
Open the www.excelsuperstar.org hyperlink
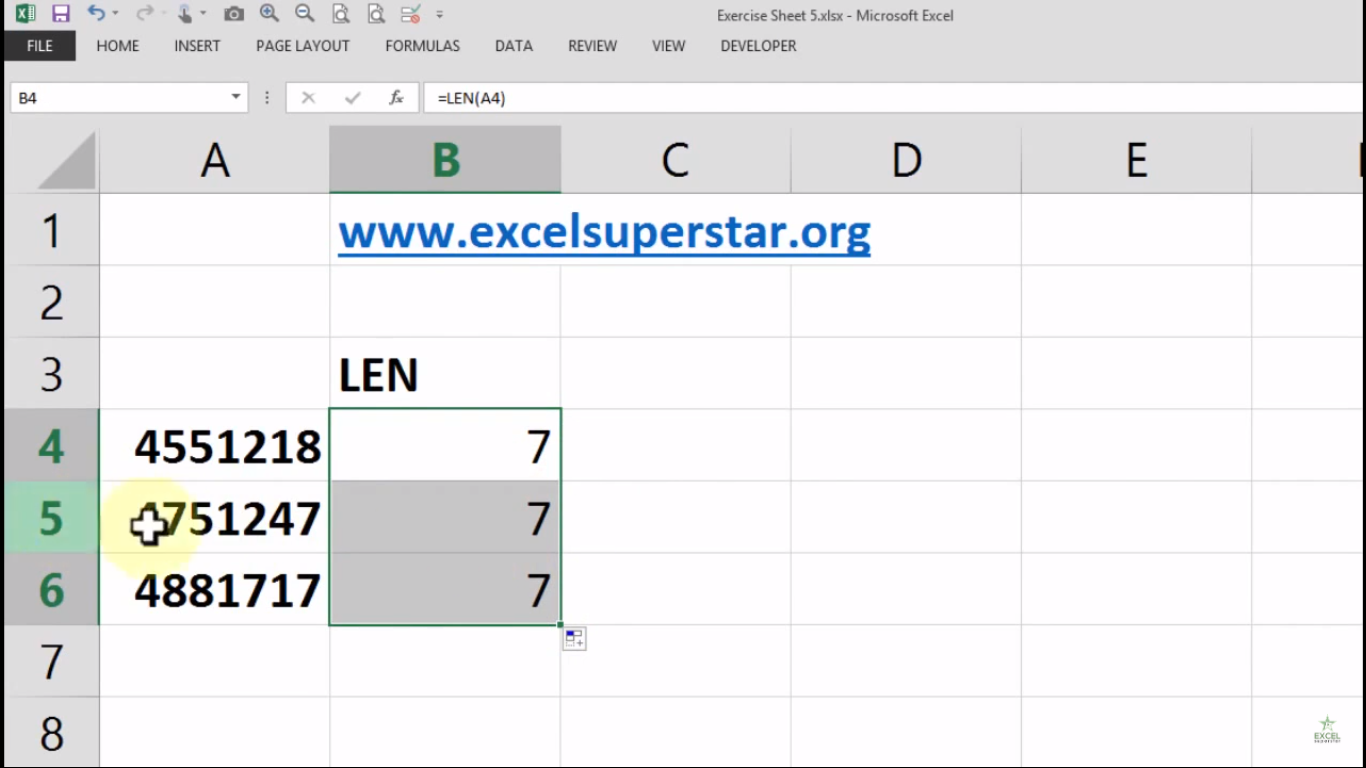point(604,232)
